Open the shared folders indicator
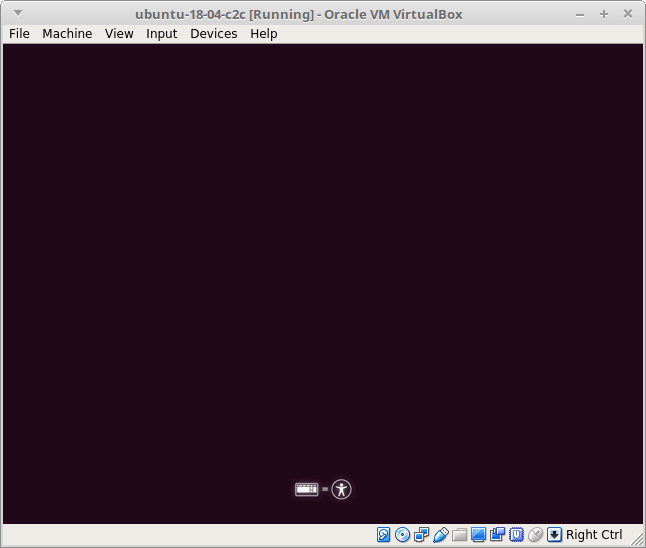646x548 pixels. pos(460,535)
